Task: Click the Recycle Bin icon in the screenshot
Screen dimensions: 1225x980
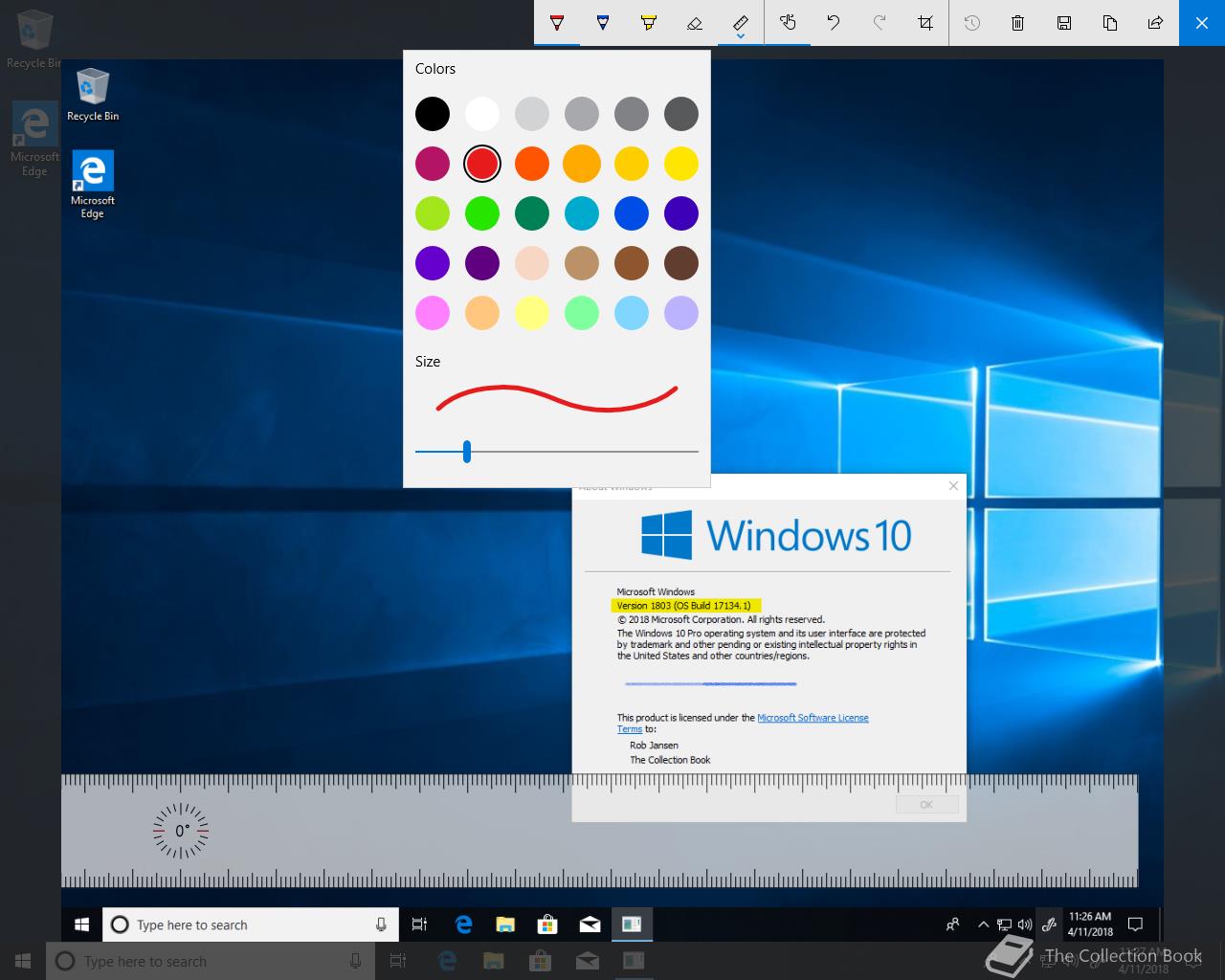Action: (93, 95)
